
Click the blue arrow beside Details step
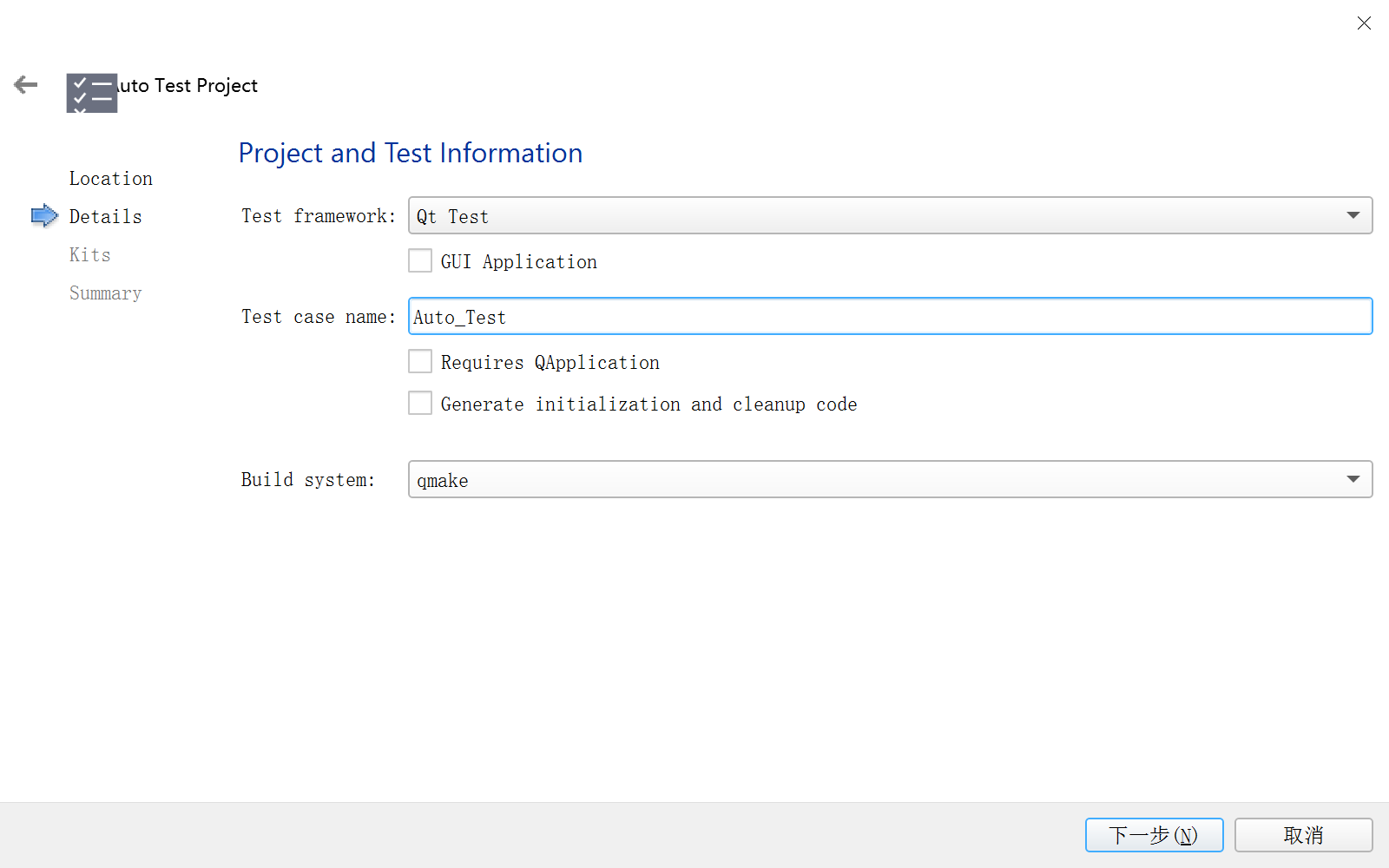click(44, 215)
